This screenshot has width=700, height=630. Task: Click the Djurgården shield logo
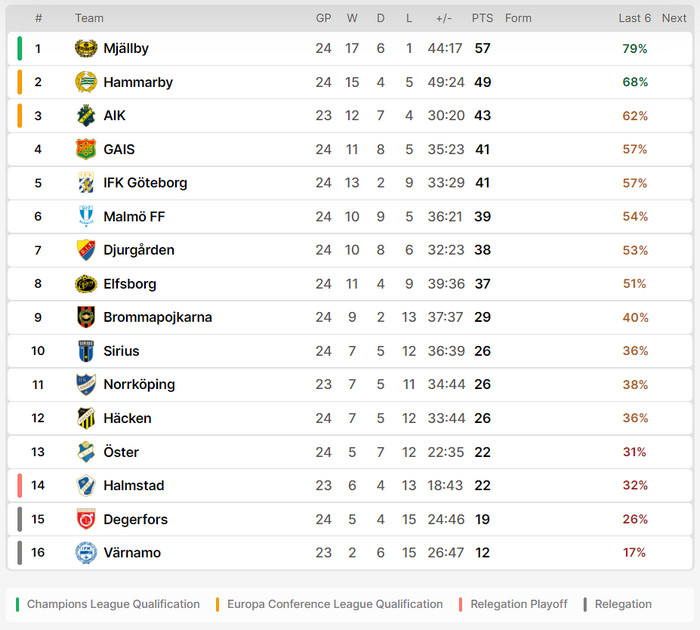[86, 250]
